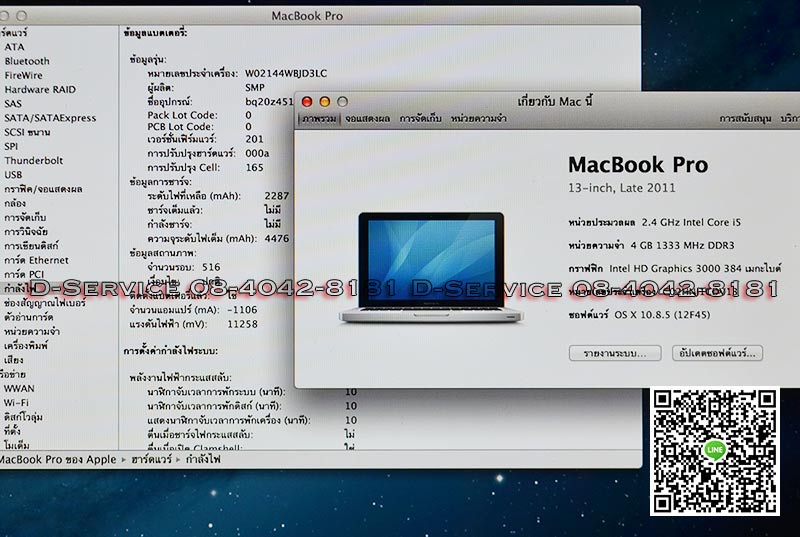This screenshot has height=537, width=800.
Task: Open FireWire hardware entry
Action: point(23,75)
